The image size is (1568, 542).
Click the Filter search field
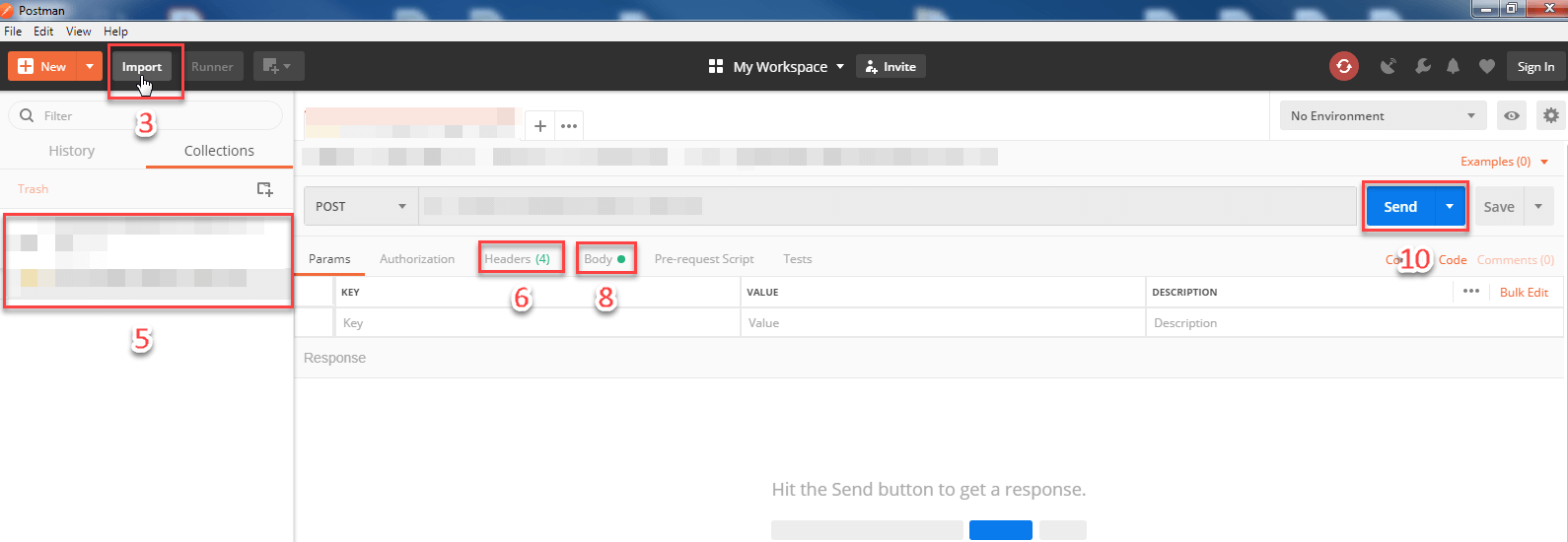[x=146, y=115]
